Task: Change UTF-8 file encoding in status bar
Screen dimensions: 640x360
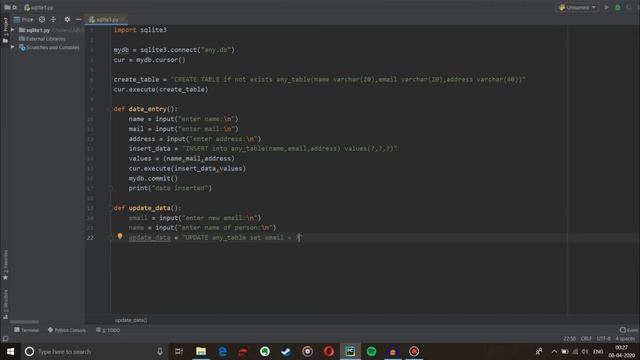Action: pyautogui.click(x=604, y=339)
